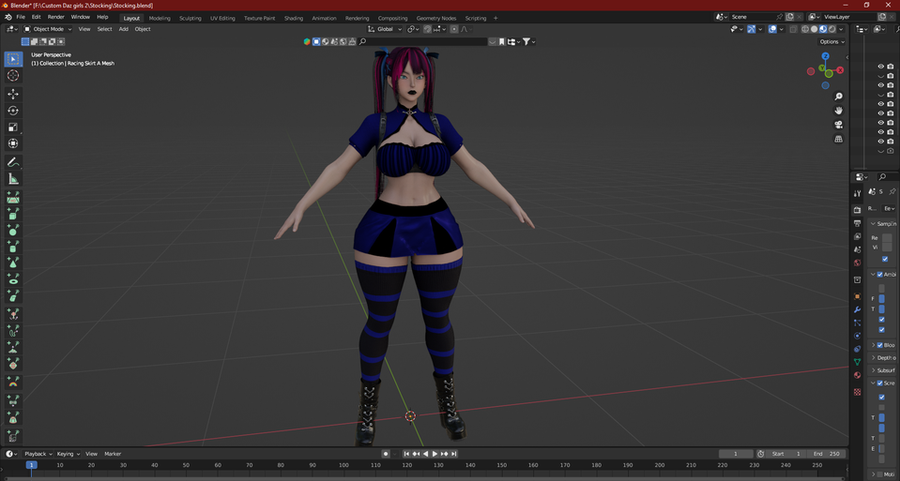Select the Move tool
This screenshot has height=481, width=900.
13,93
